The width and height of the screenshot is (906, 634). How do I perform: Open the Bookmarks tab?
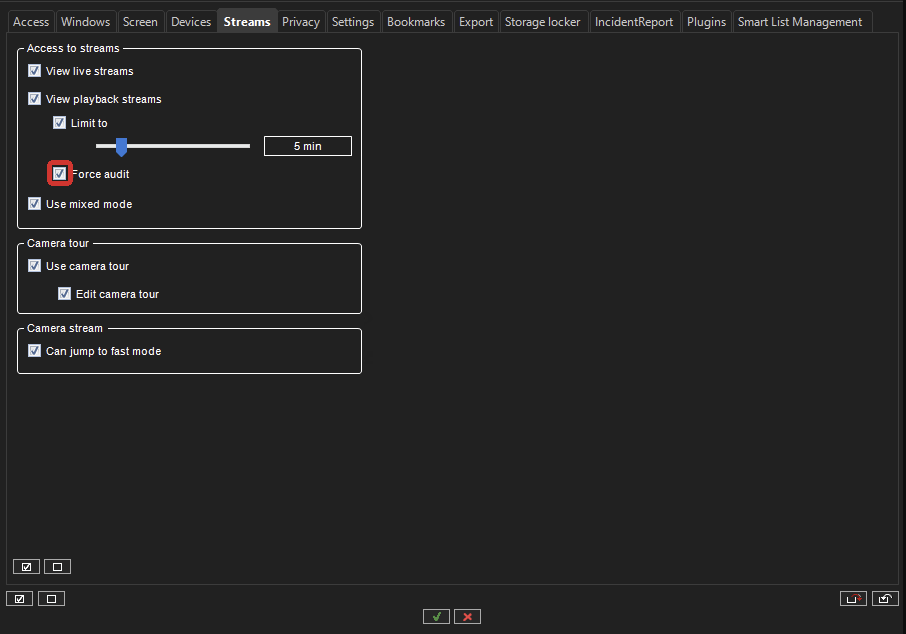coord(416,22)
